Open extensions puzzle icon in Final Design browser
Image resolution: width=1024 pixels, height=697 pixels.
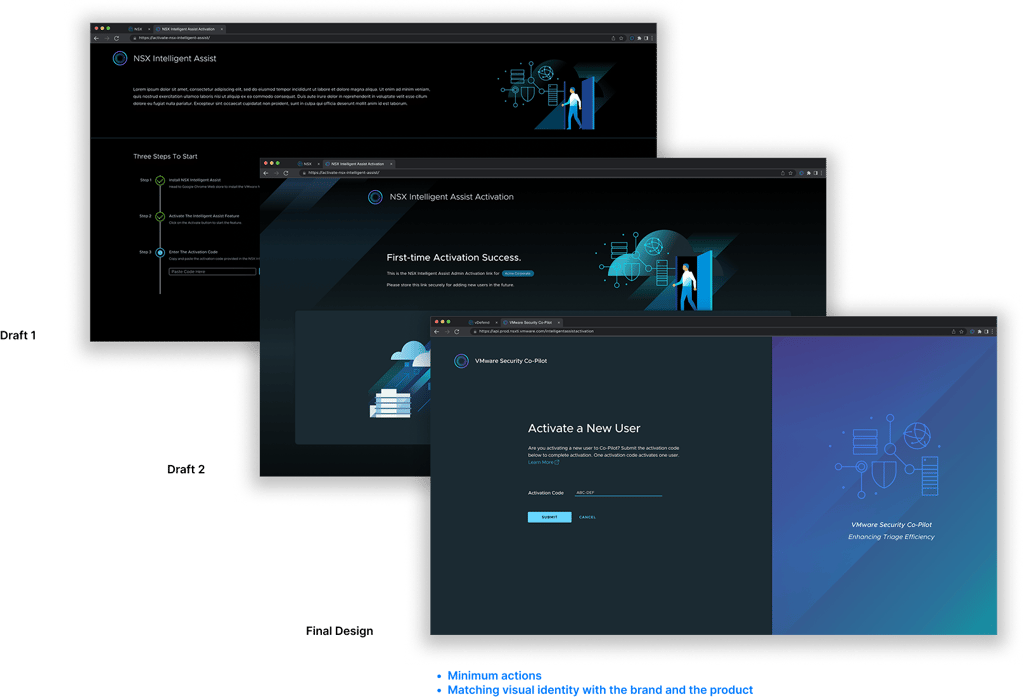979,331
